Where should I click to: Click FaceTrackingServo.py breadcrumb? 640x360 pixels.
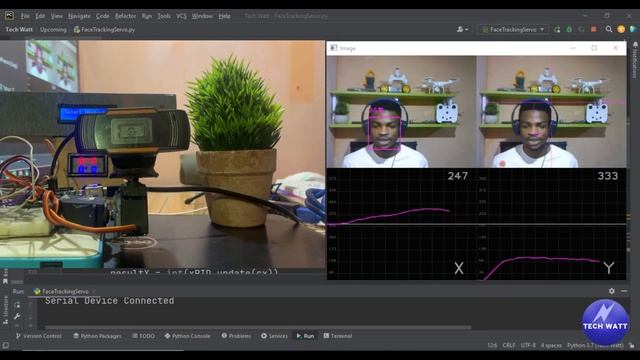pos(104,29)
